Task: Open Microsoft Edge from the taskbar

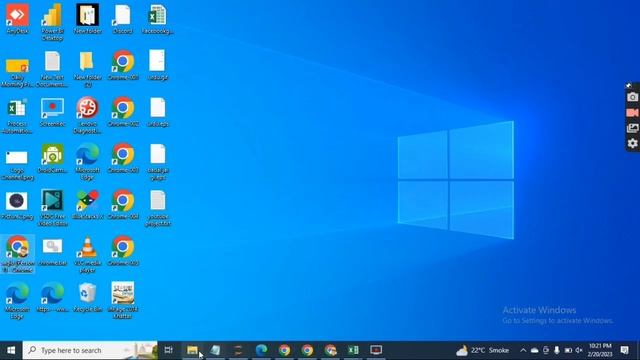Action: point(261,350)
